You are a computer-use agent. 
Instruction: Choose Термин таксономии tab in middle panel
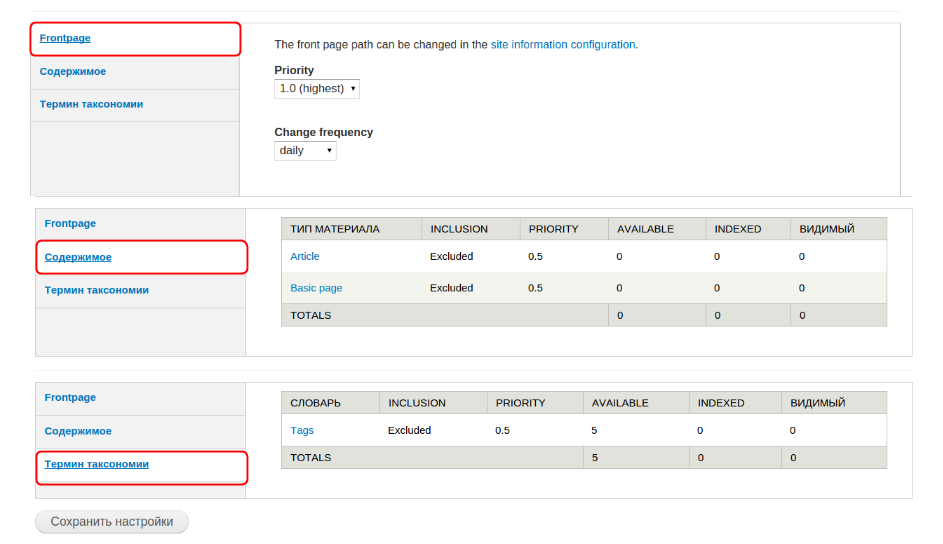pos(96,290)
